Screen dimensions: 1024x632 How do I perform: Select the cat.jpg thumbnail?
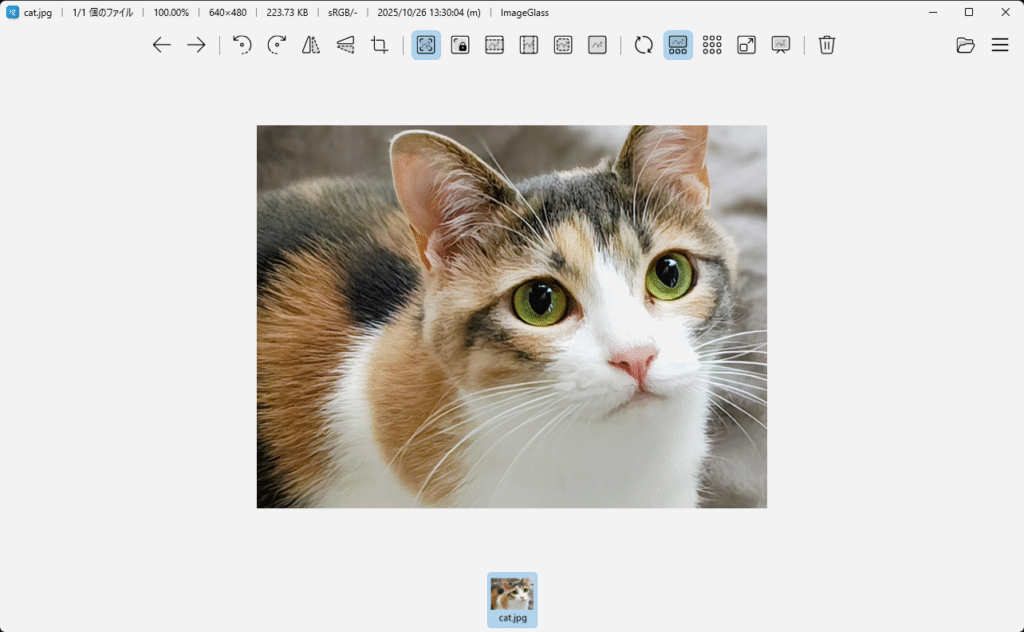pyautogui.click(x=512, y=599)
